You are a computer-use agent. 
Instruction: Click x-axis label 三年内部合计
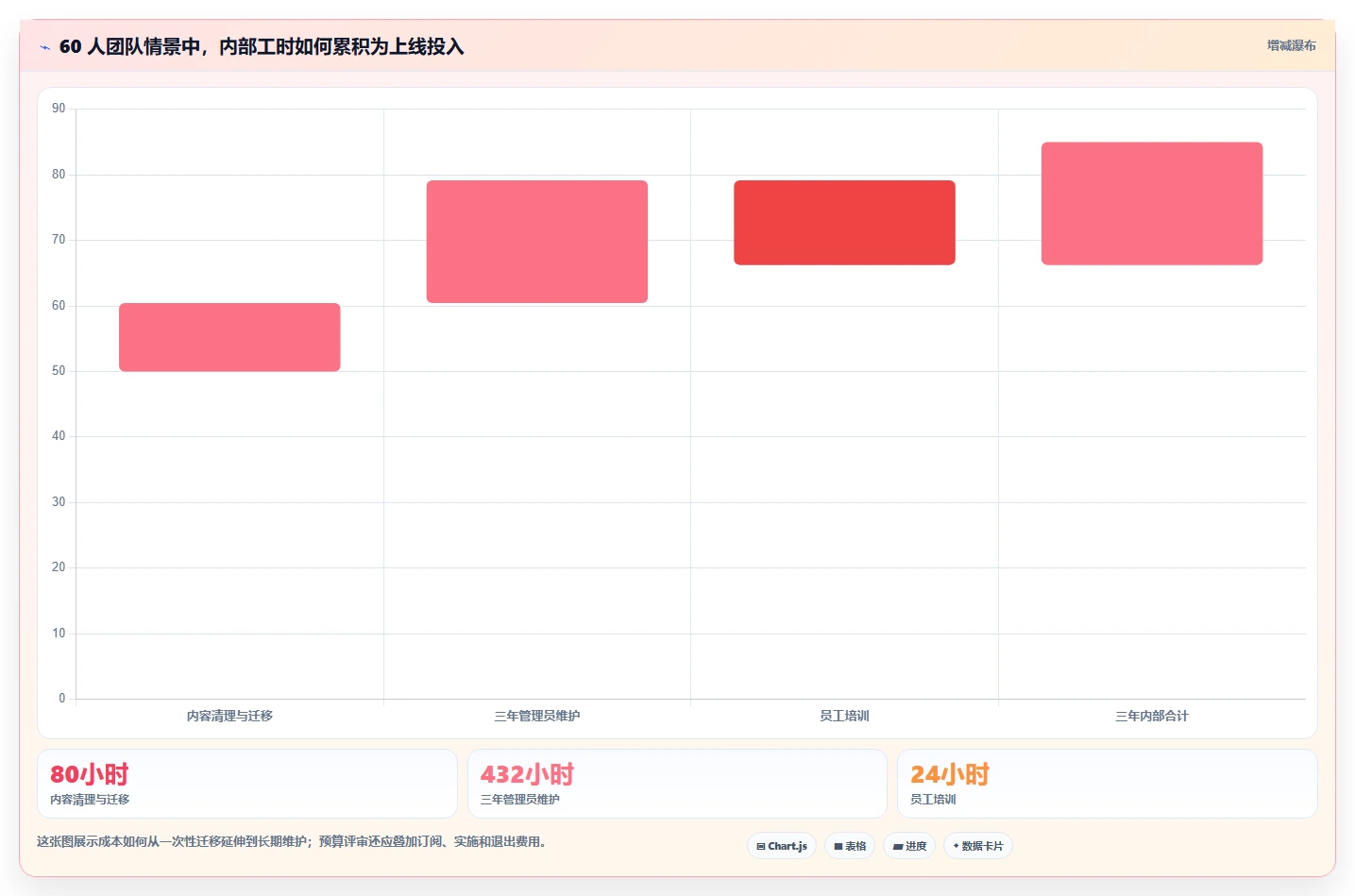pos(1152,716)
